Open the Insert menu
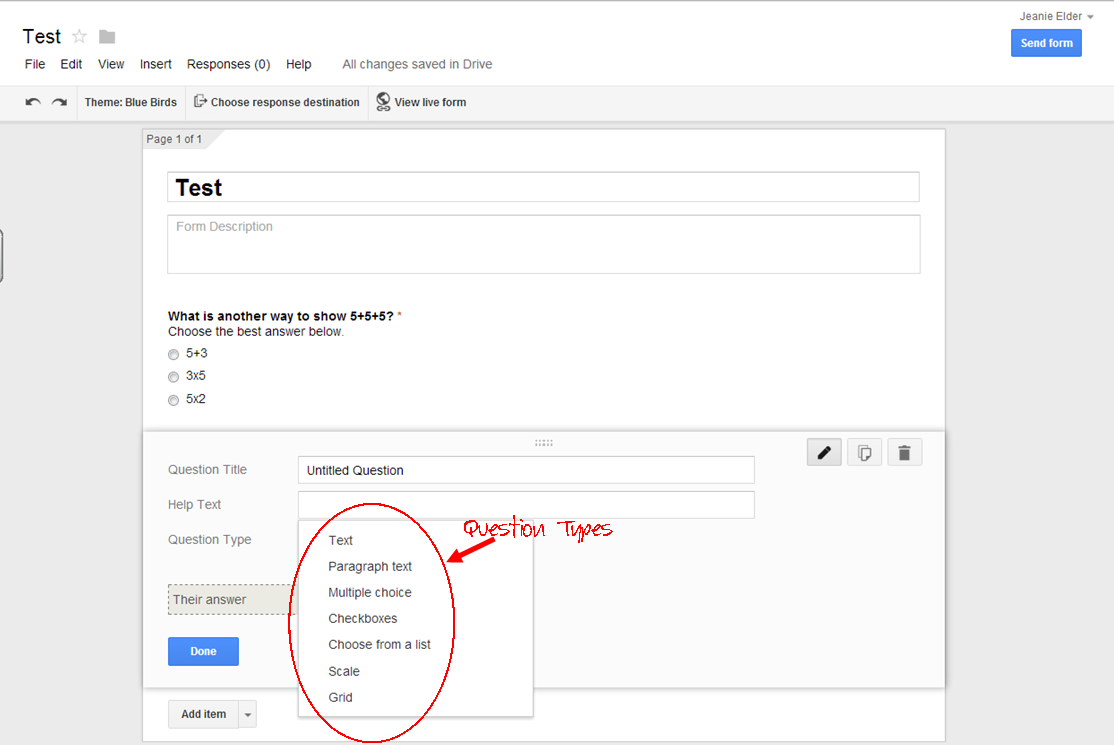This screenshot has width=1114, height=745. point(156,64)
